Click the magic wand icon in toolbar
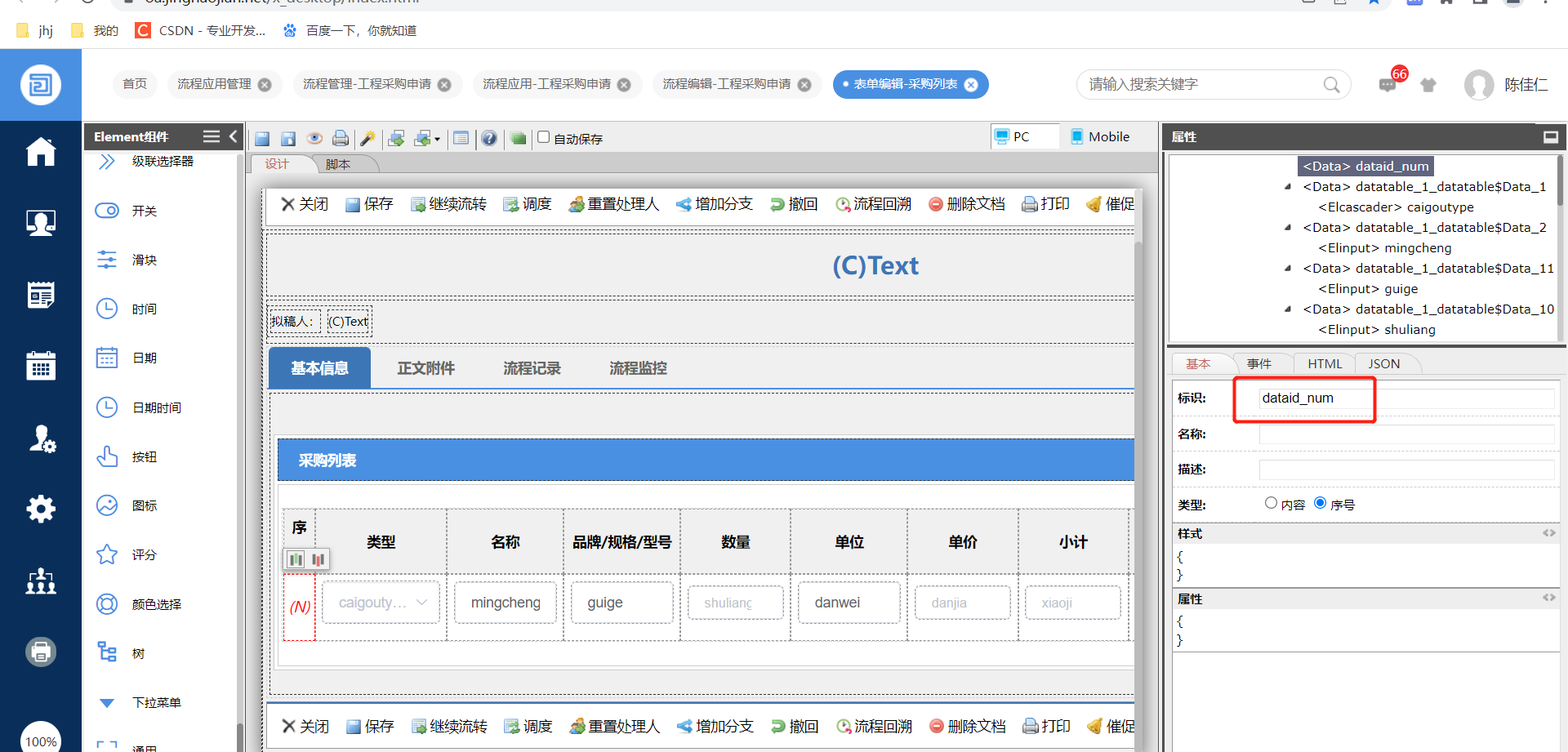Screen dimensions: 1568x752 367,138
